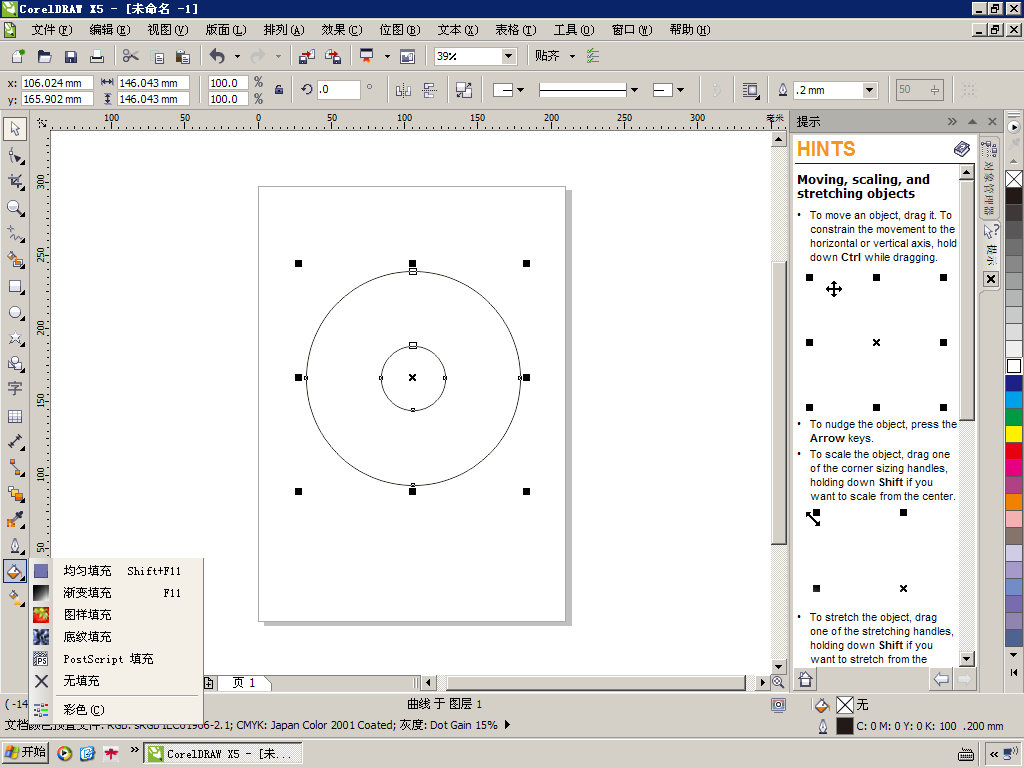This screenshot has width=1024, height=768.
Task: Choose 无填充 from fill flyout
Action: (x=116, y=681)
